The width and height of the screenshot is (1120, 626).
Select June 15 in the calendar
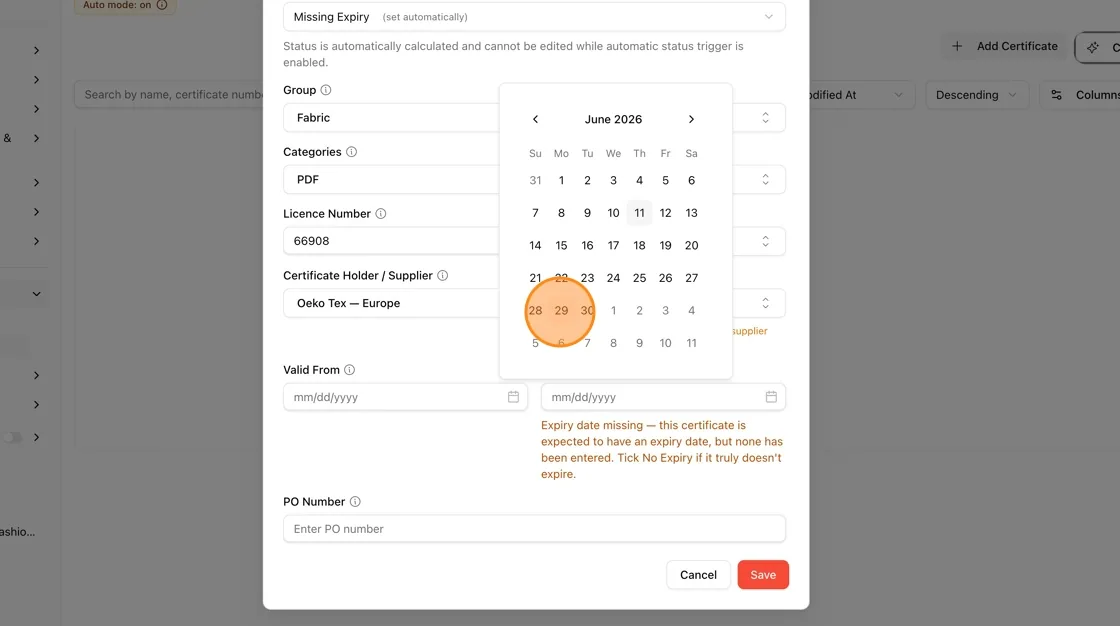pos(561,245)
